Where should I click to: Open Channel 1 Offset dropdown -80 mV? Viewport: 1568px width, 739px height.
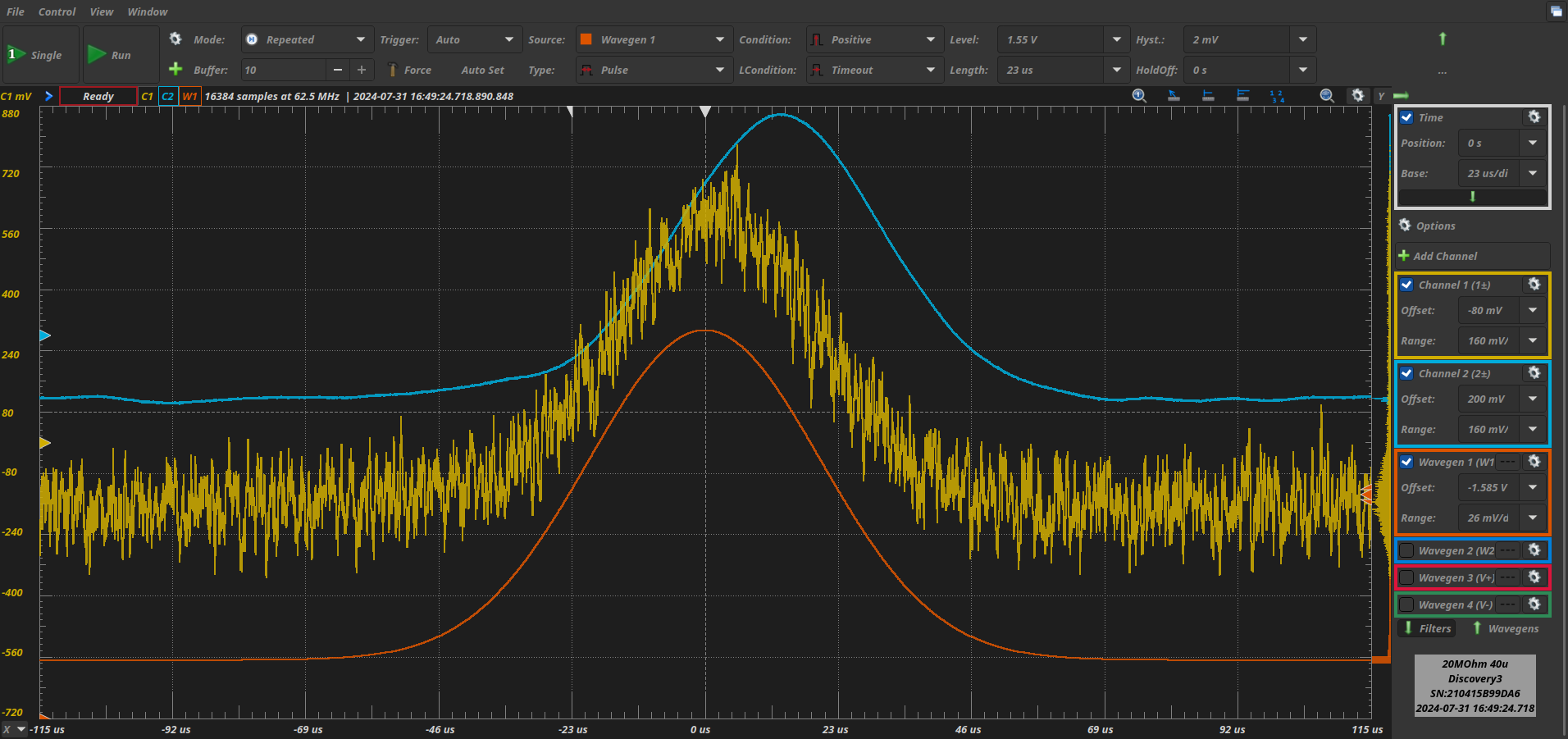[x=1502, y=310]
